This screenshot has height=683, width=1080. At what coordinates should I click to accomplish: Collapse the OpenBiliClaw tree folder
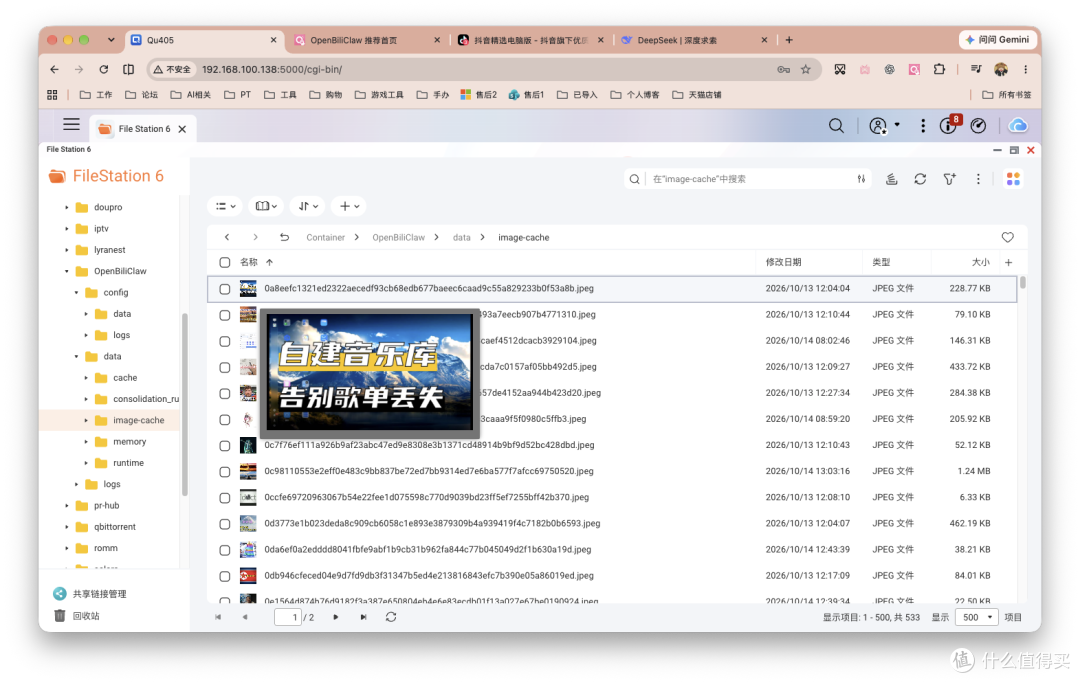coord(67,271)
